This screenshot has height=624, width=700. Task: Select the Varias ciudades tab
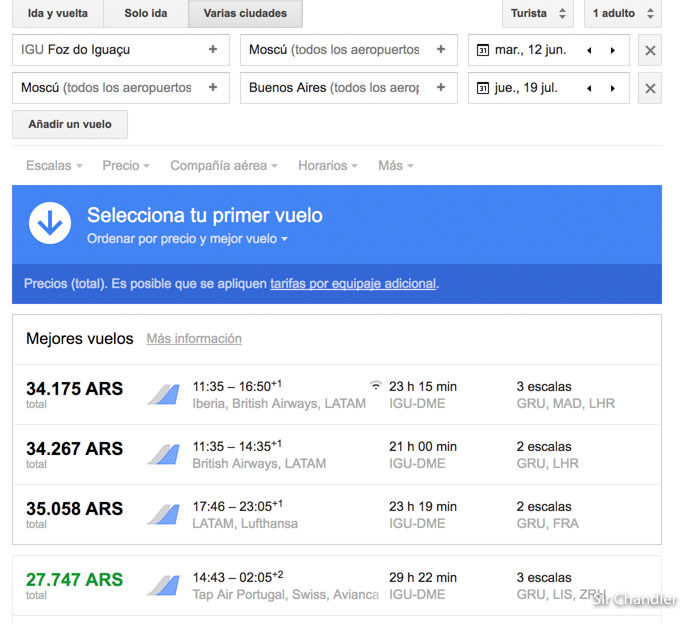click(245, 14)
